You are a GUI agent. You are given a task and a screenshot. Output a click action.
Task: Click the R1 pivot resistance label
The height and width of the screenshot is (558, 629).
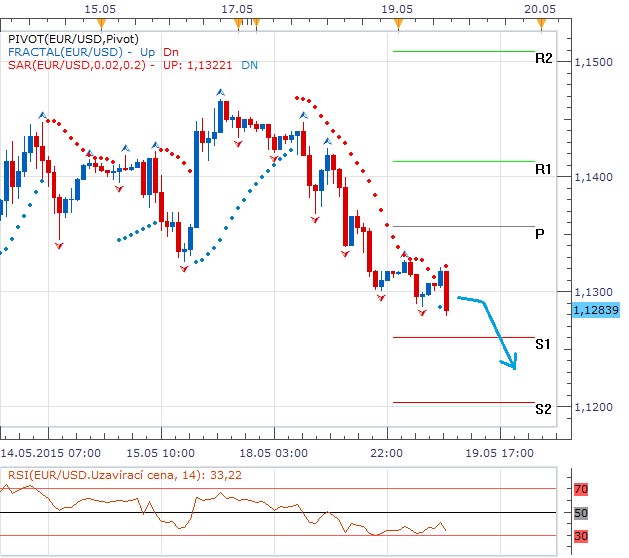click(x=543, y=170)
